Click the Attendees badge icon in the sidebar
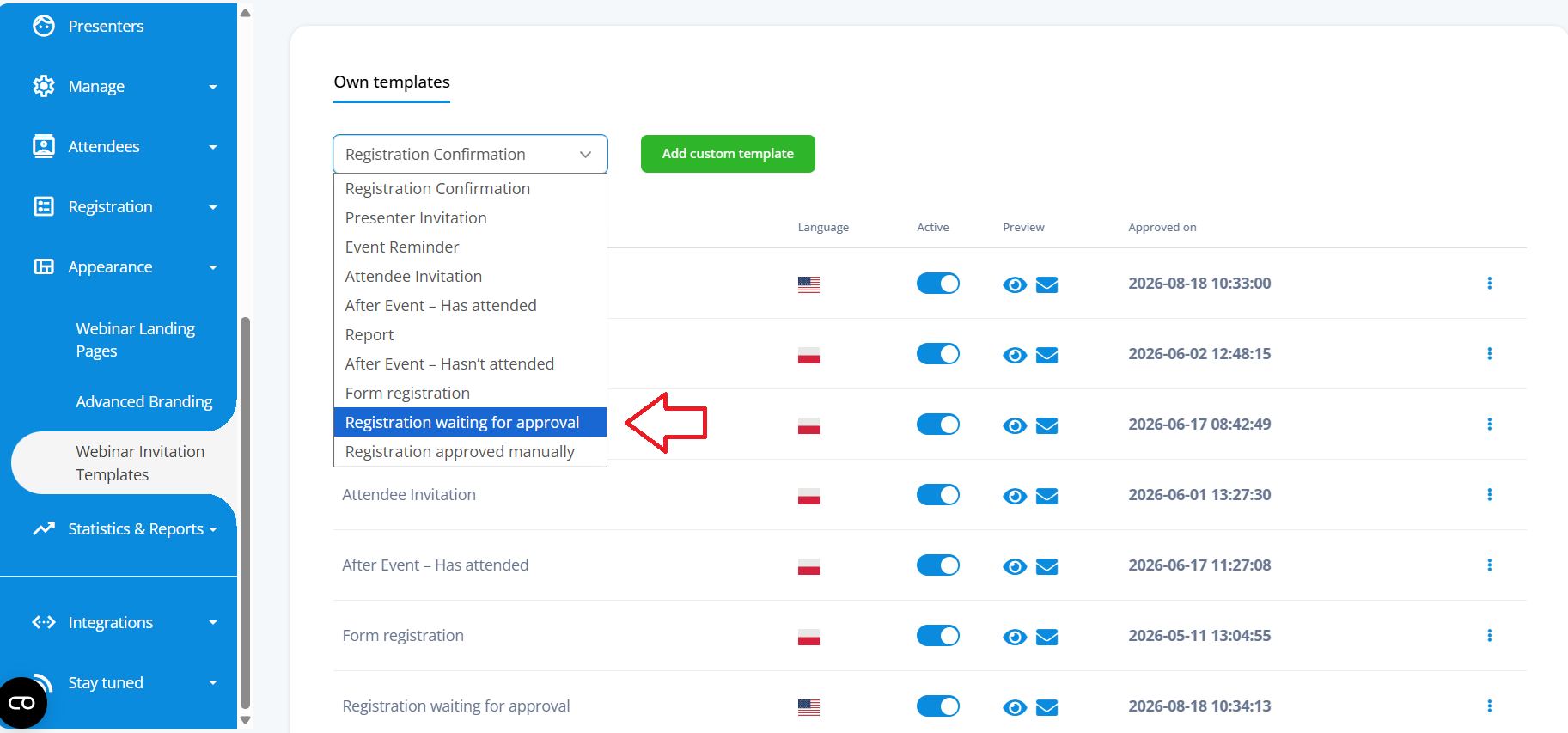Screen dimensions: 1568x733 pos(44,146)
